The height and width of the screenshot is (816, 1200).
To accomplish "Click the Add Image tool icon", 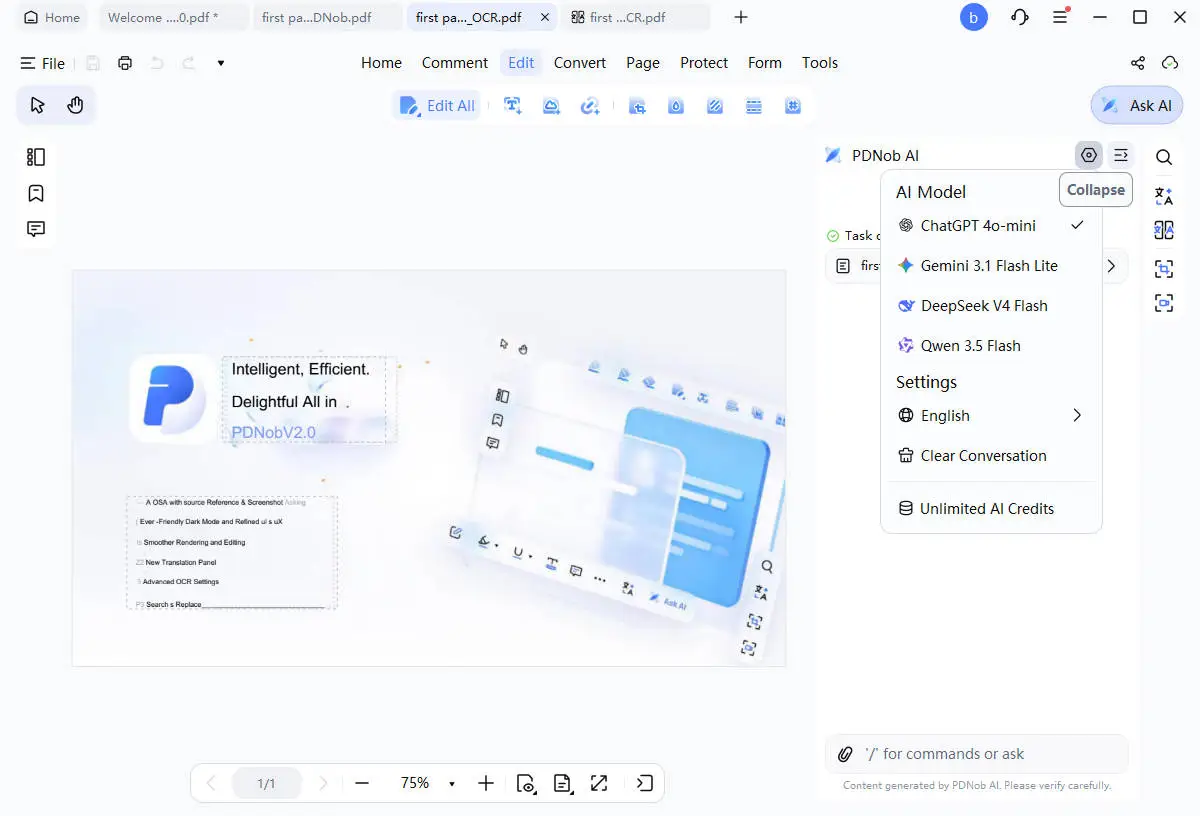I will tap(551, 105).
